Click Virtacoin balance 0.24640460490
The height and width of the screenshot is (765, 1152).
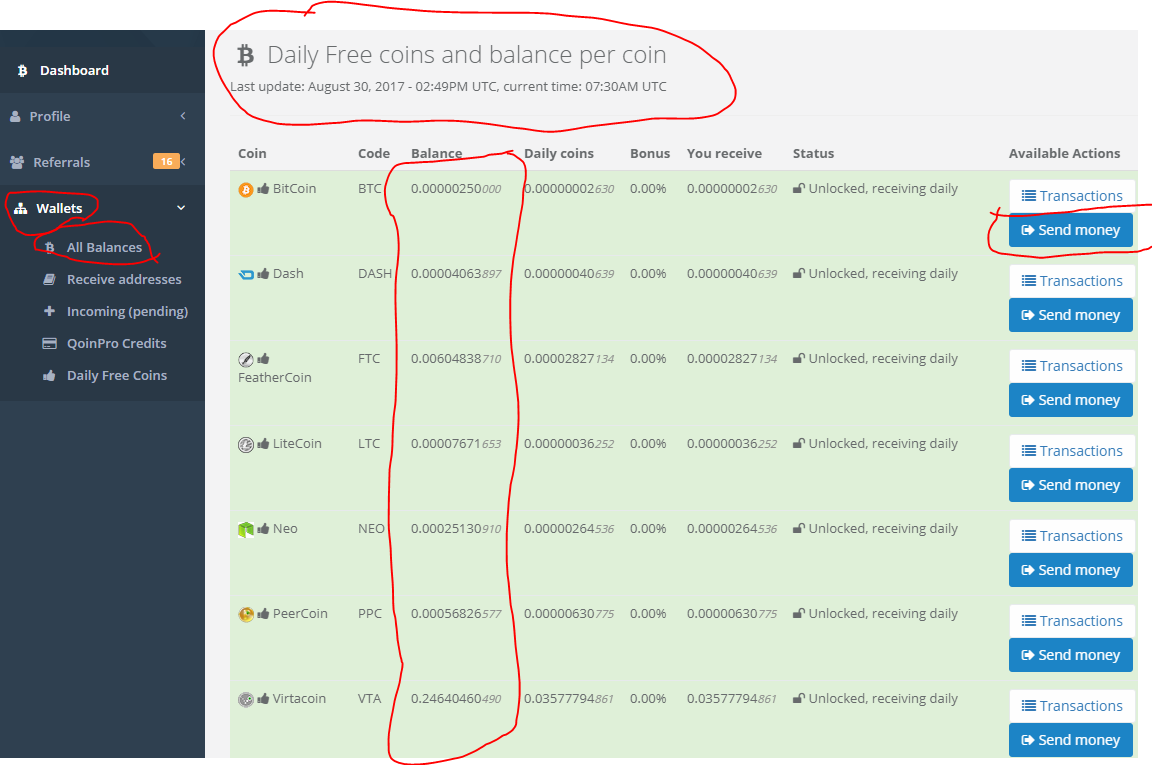click(456, 699)
